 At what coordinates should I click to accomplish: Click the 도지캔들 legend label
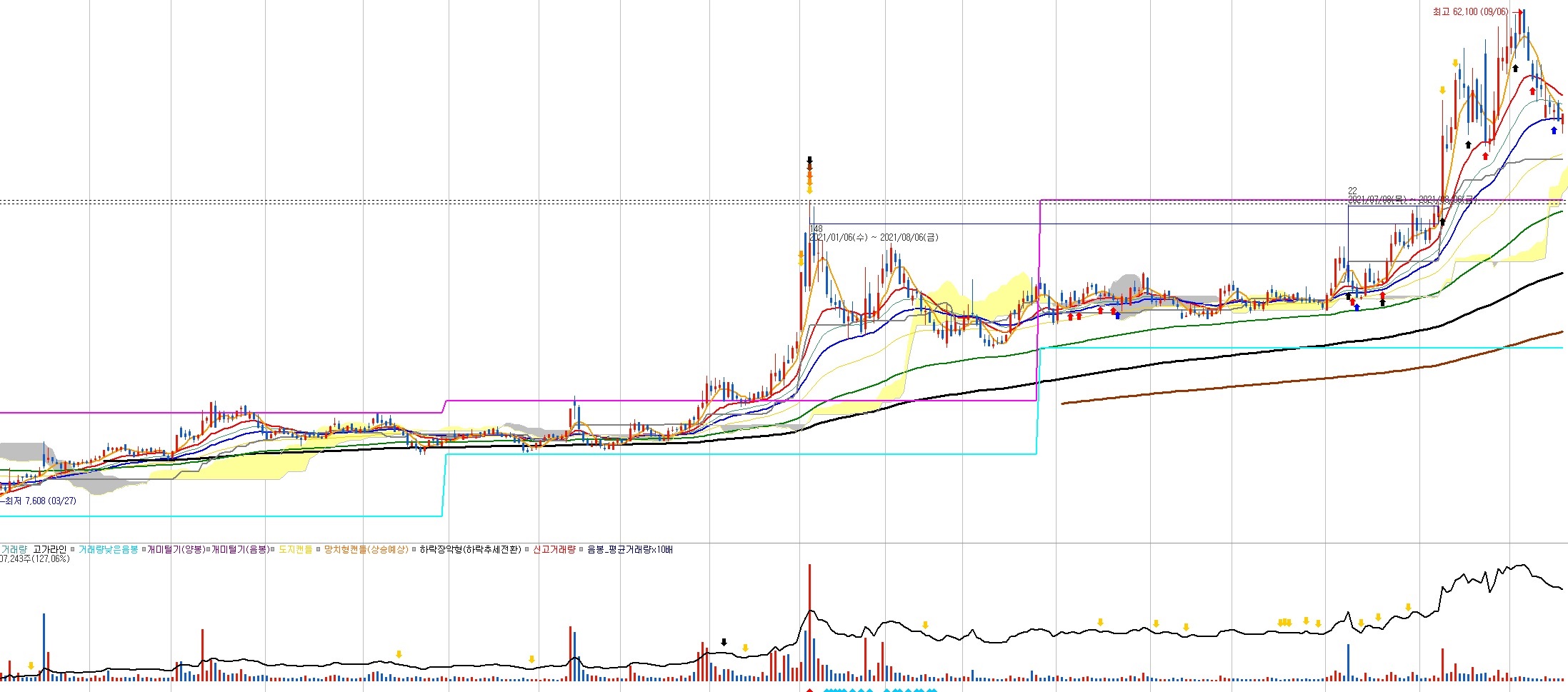pos(295,550)
